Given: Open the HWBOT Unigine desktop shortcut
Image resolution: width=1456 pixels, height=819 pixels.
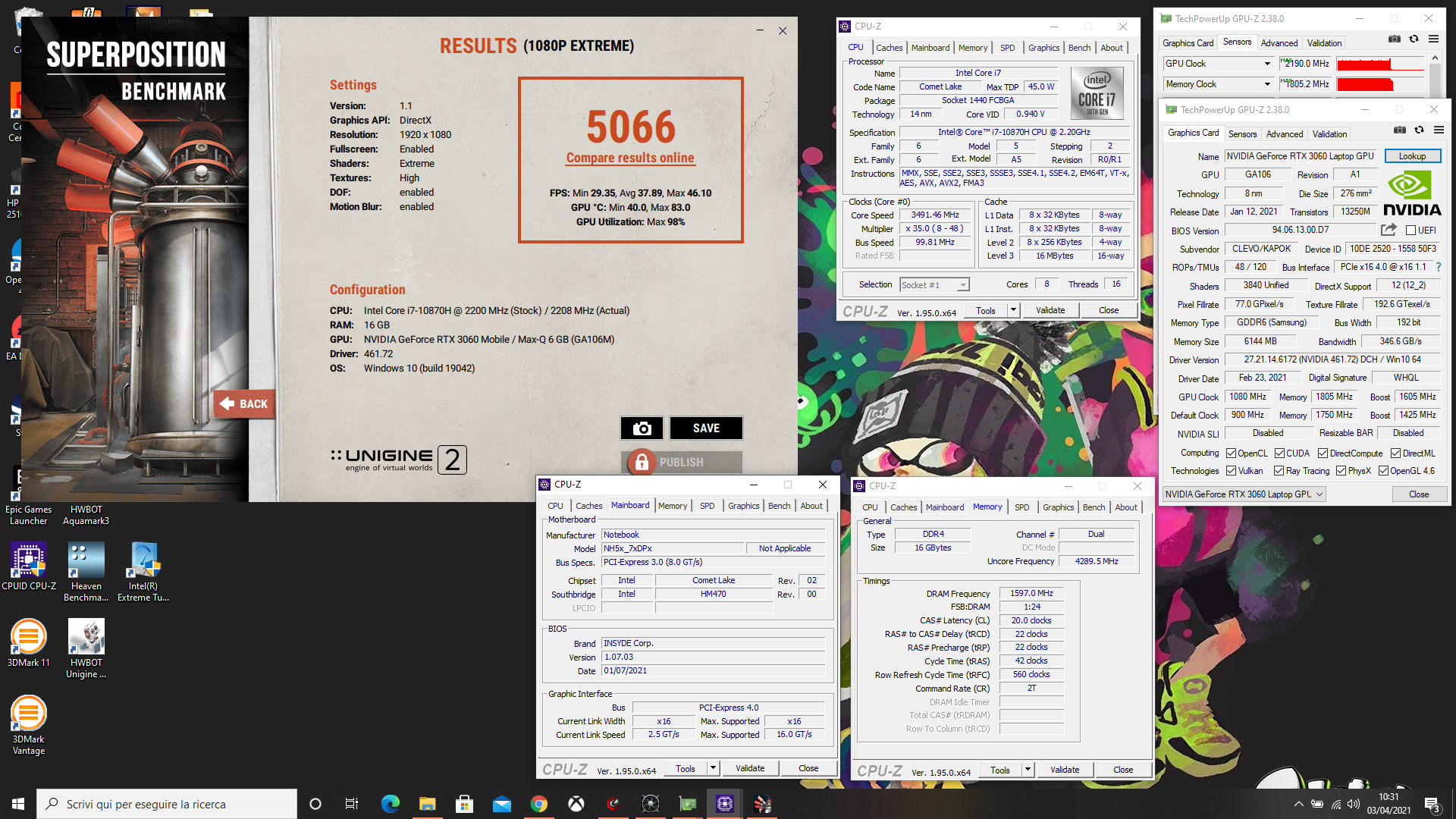Looking at the screenshot, I should coord(86,648).
